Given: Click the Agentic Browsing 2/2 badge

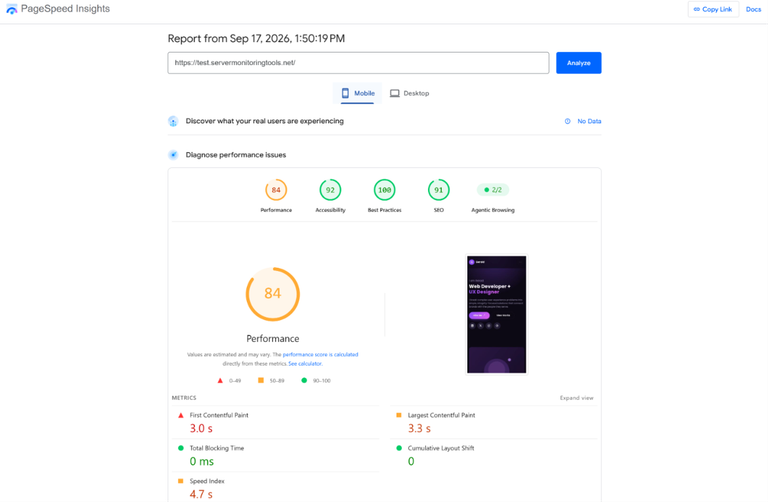Looking at the screenshot, I should [x=493, y=190].
